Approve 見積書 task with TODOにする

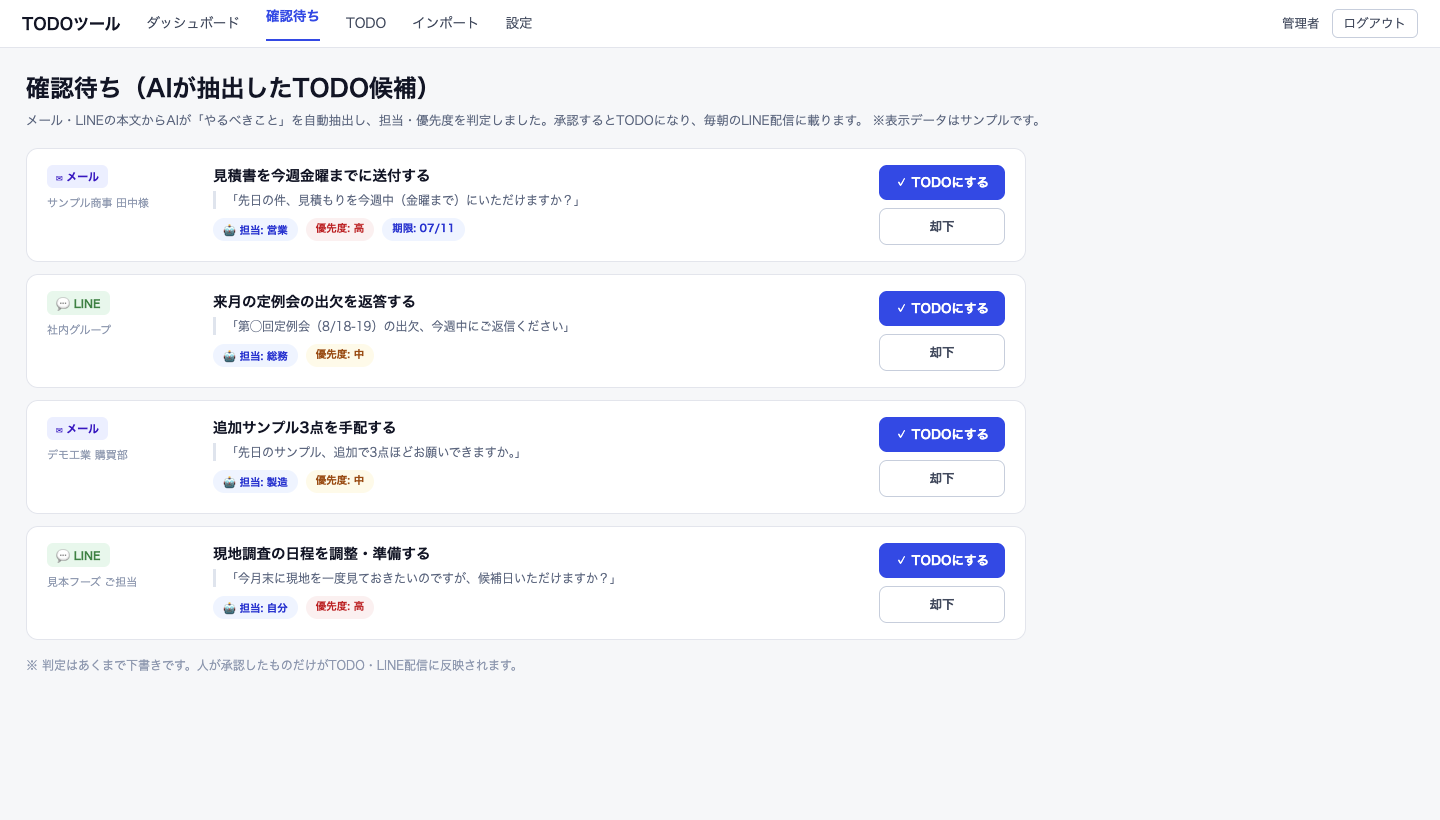pos(941,182)
